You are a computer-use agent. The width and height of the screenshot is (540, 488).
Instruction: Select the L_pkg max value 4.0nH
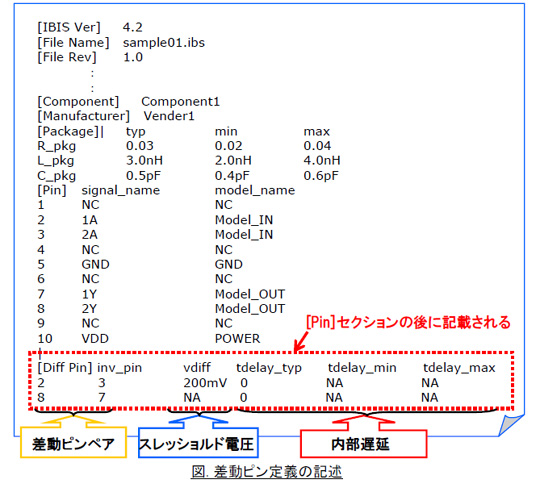[322, 160]
